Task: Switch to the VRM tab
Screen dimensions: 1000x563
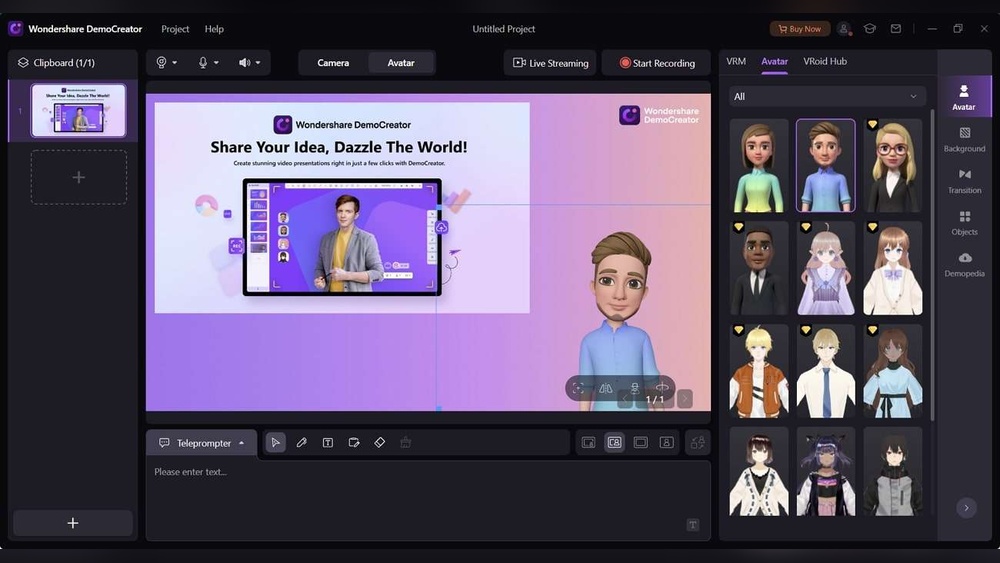Action: pos(736,61)
